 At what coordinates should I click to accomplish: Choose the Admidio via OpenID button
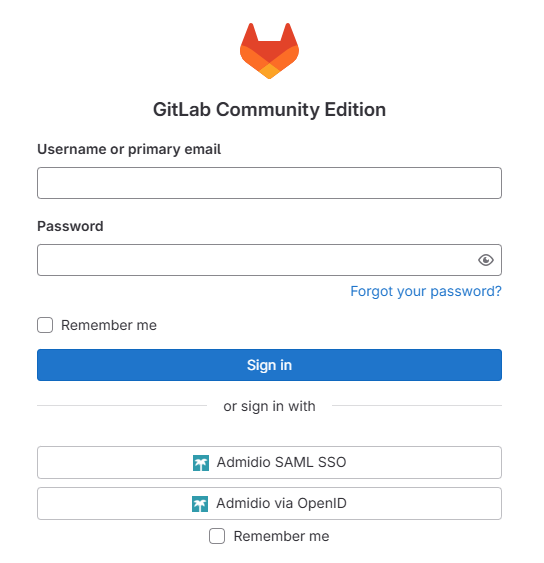(269, 503)
